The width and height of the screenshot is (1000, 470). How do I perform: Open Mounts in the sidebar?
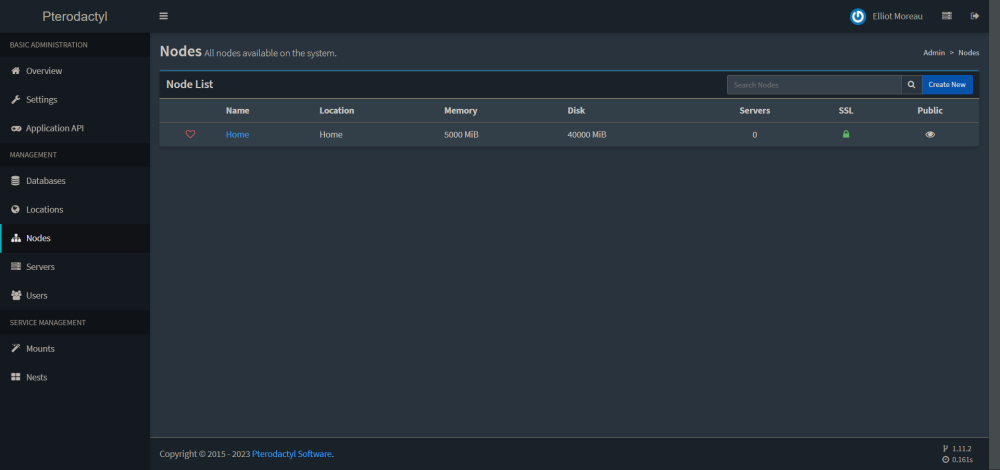[75, 348]
